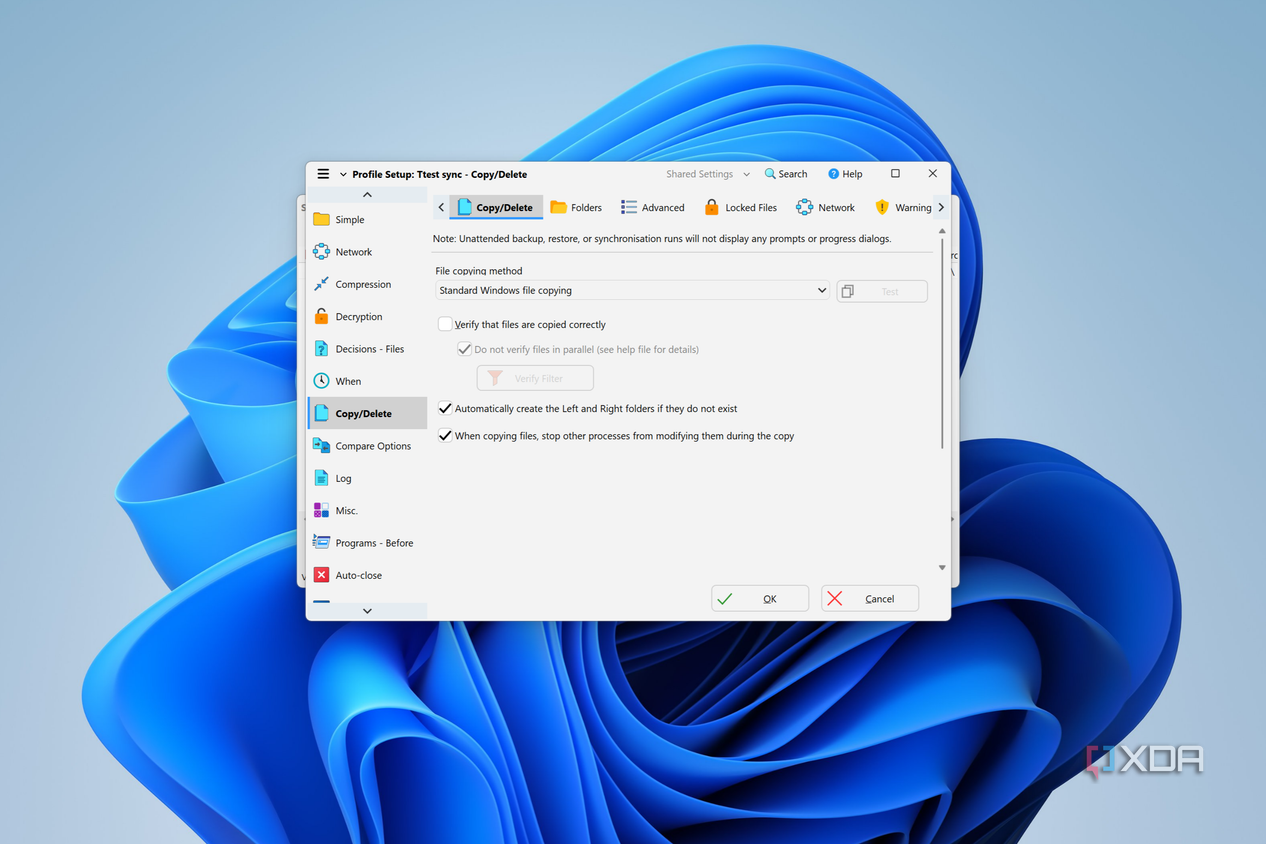Viewport: 1266px width, 844px height.
Task: Click the Programs - Before icon
Action: [x=321, y=542]
